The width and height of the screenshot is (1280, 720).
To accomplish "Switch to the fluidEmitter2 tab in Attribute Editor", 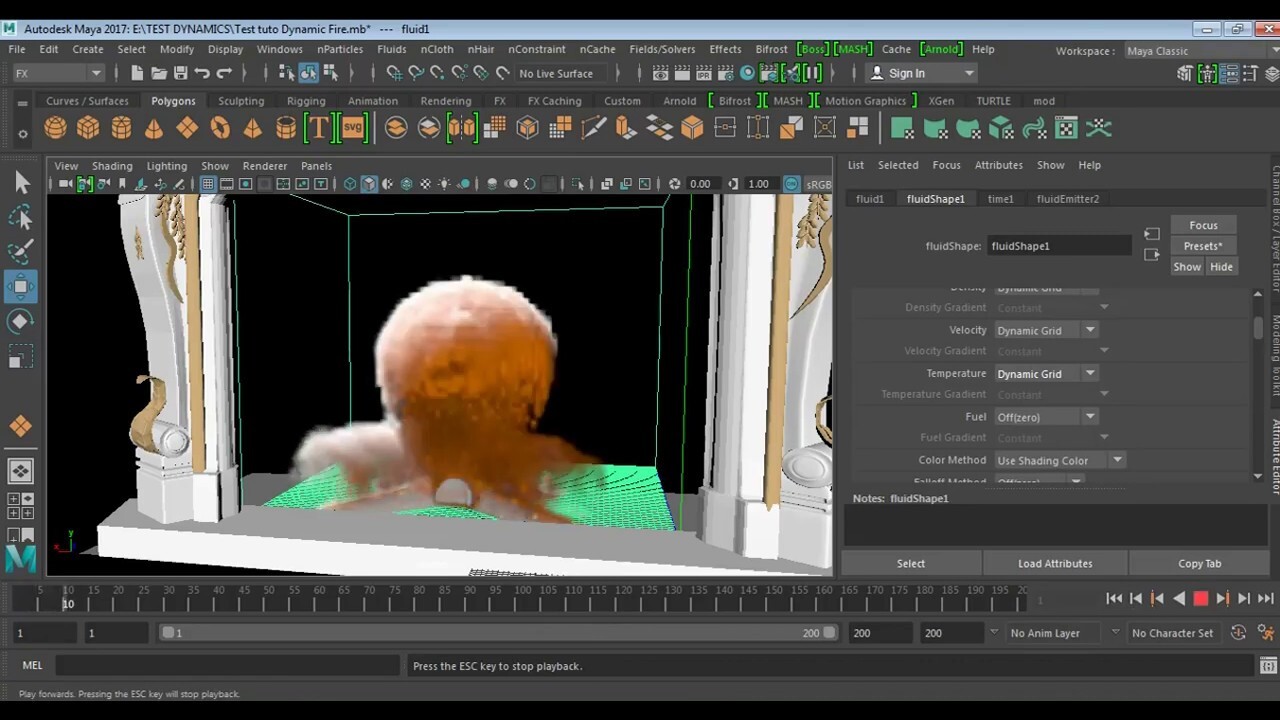I will [1067, 199].
